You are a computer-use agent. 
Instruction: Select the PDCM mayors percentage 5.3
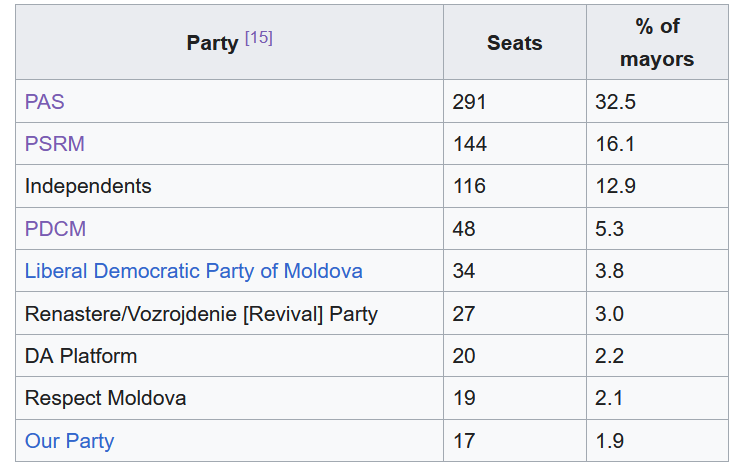(x=609, y=229)
